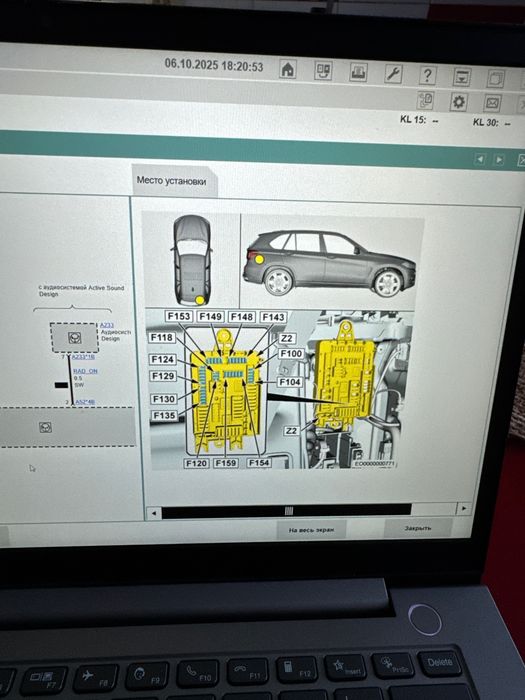Screen dimensions: 525x700
Task: Click the vehicle connection icon beside home
Action: 323,71
